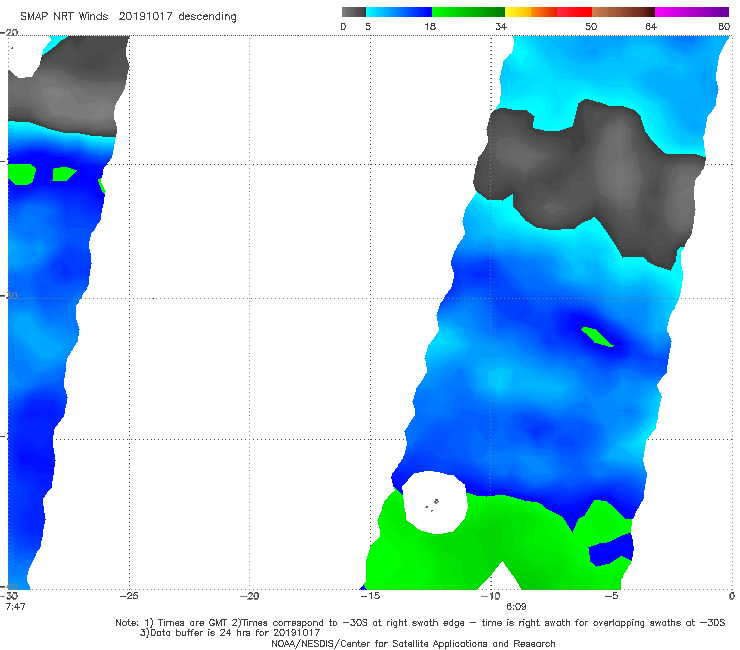Click the red segment of the color bar
The image size is (740, 650).
[x=574, y=12]
